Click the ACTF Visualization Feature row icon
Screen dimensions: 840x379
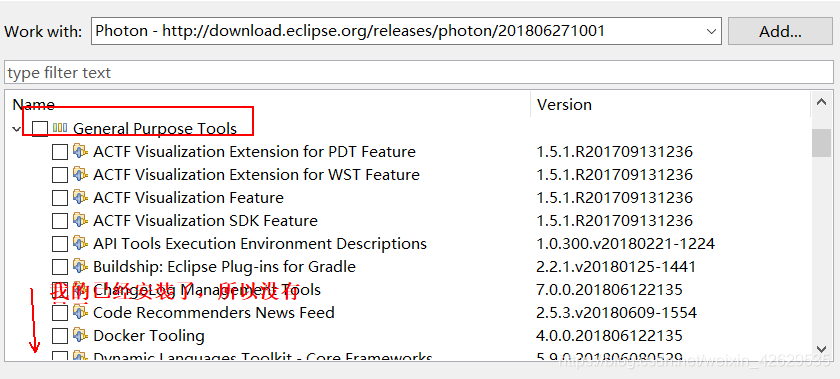(80, 197)
